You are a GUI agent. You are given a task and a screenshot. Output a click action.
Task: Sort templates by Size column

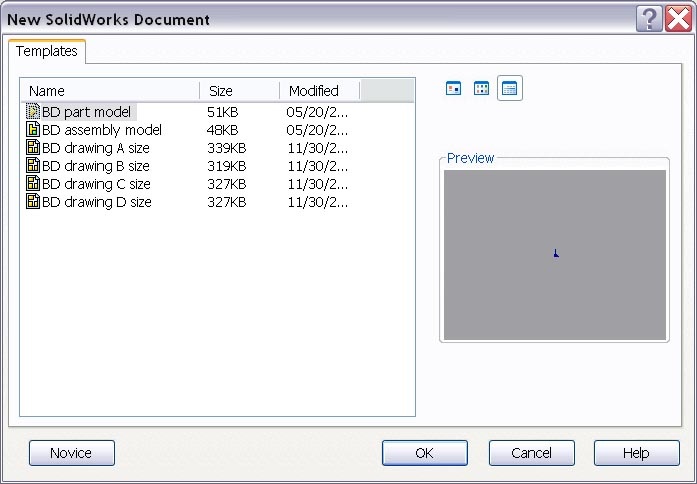(240, 91)
